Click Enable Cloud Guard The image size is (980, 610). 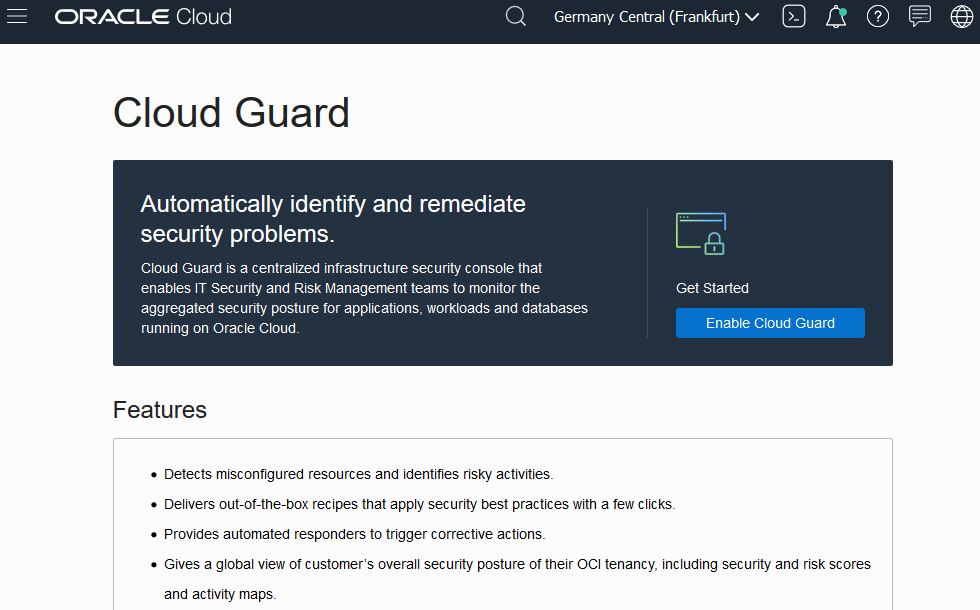point(770,322)
